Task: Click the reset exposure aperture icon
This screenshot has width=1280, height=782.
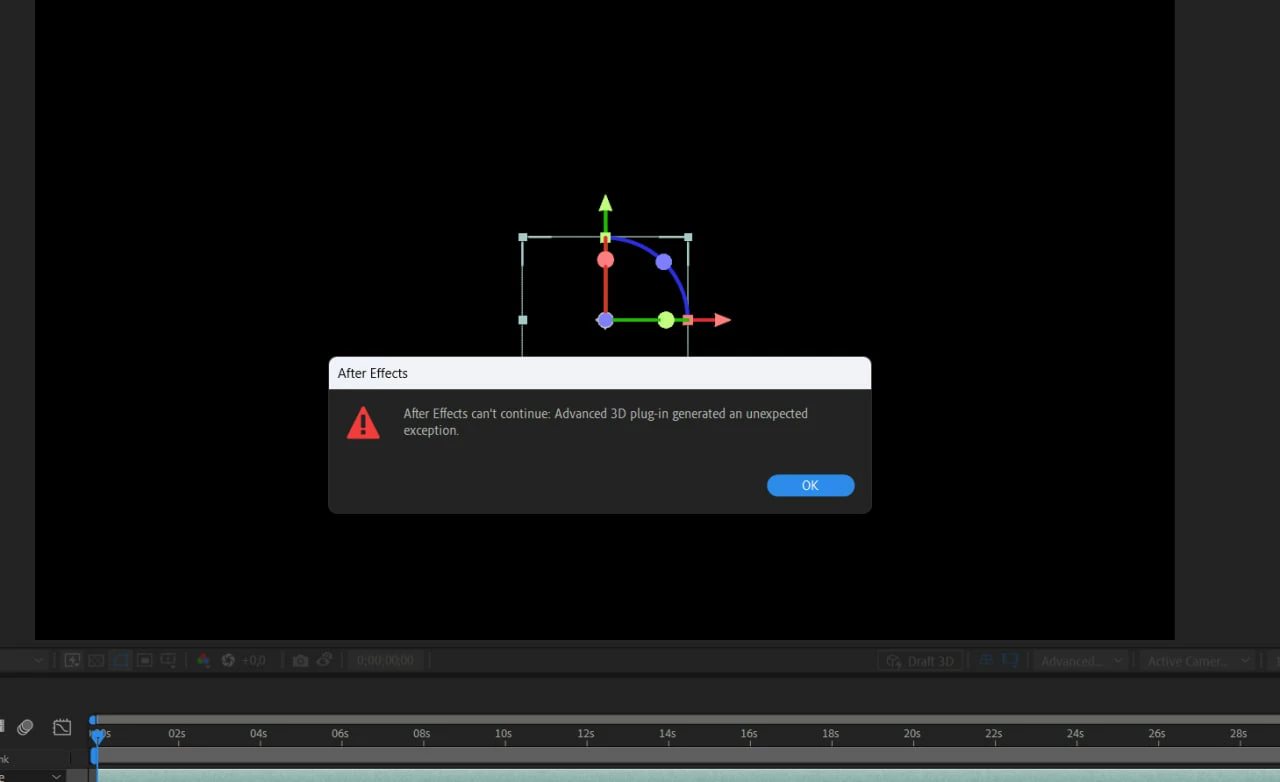Action: pyautogui.click(x=228, y=660)
